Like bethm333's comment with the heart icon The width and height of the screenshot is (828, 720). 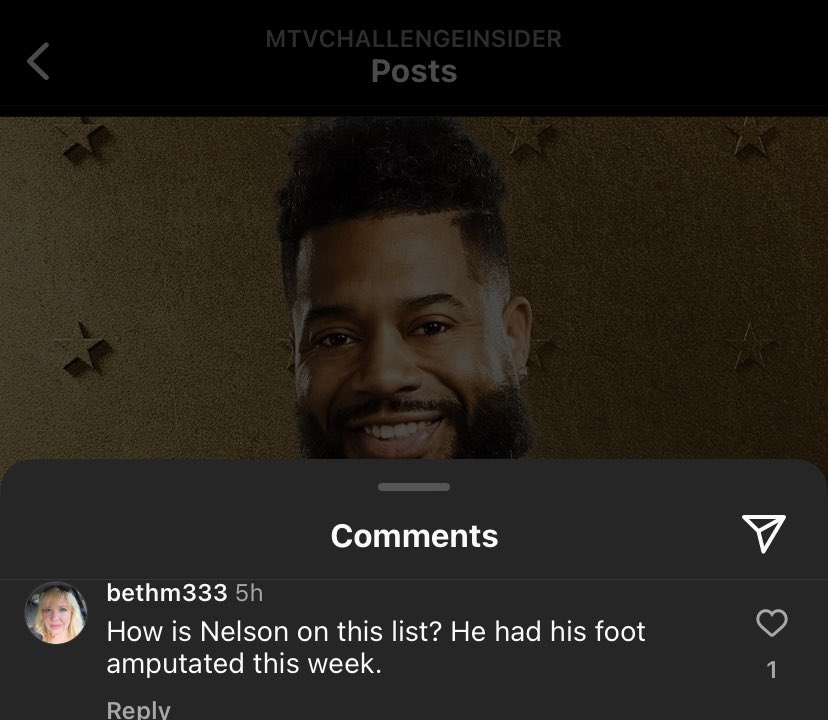coord(771,622)
